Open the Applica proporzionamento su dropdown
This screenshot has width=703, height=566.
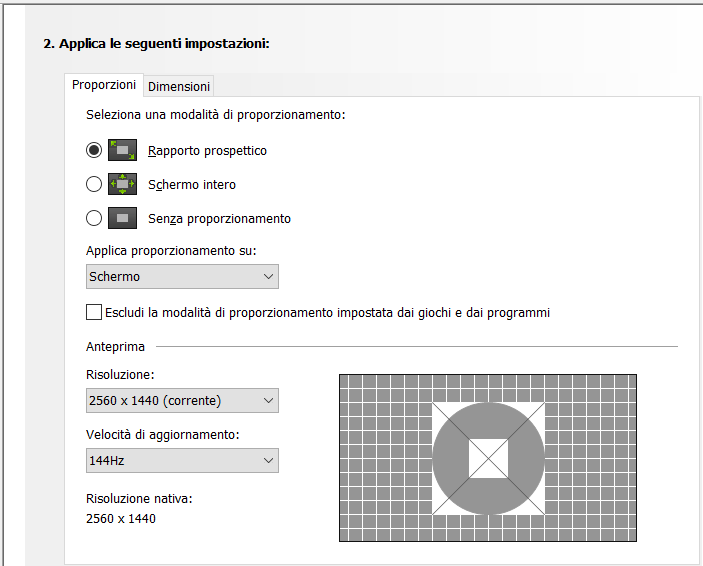[x=182, y=276]
